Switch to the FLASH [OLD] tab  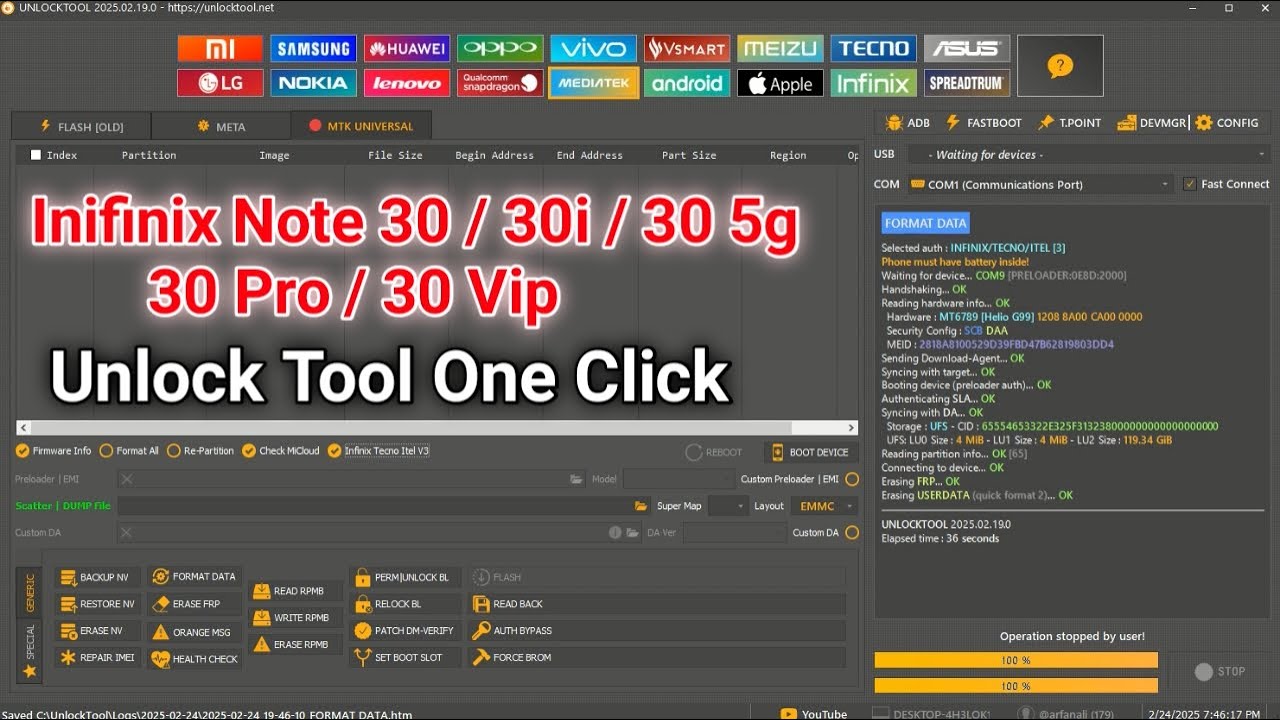pos(81,126)
